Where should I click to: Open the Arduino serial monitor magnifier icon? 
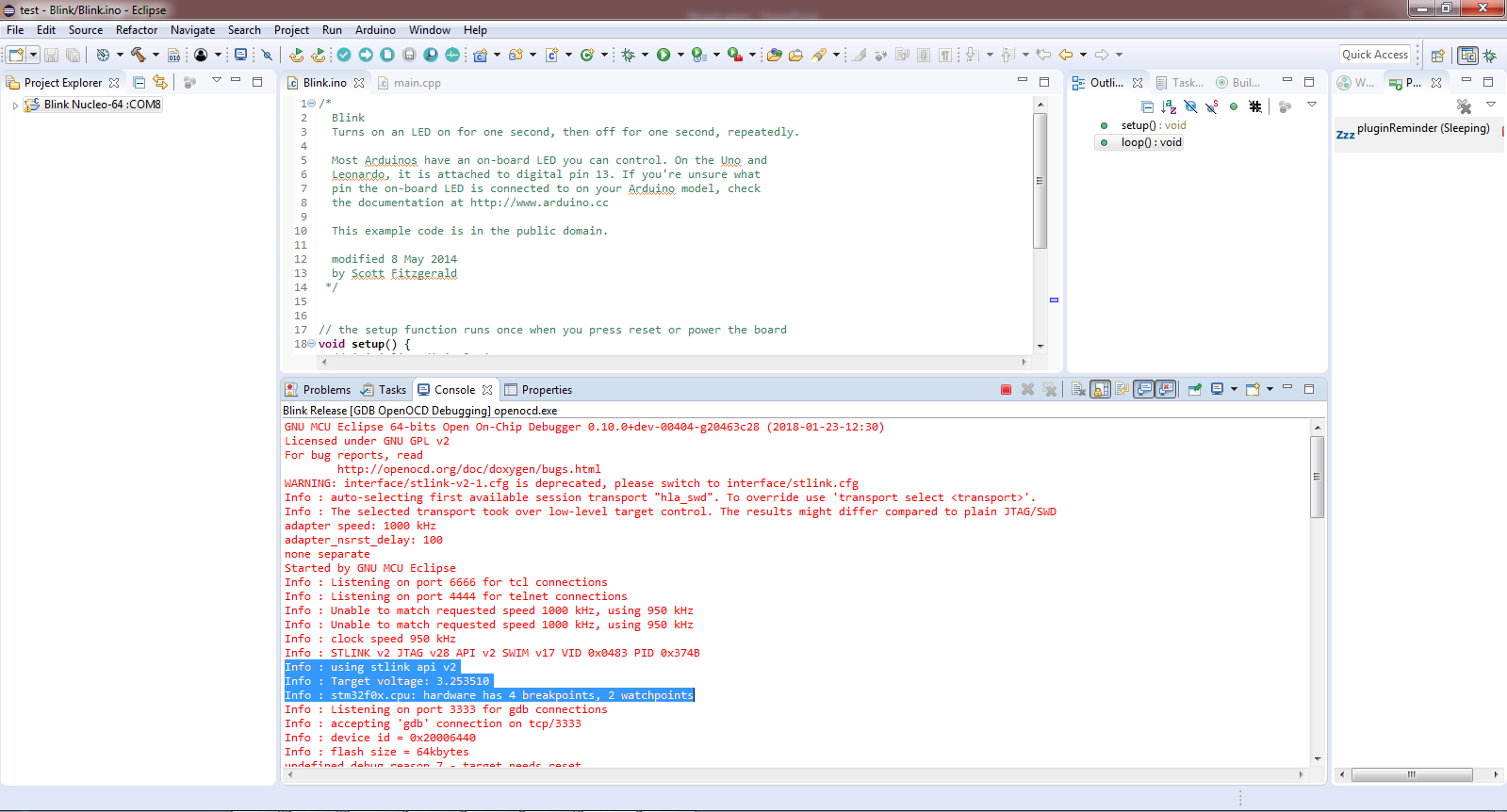tap(431, 55)
